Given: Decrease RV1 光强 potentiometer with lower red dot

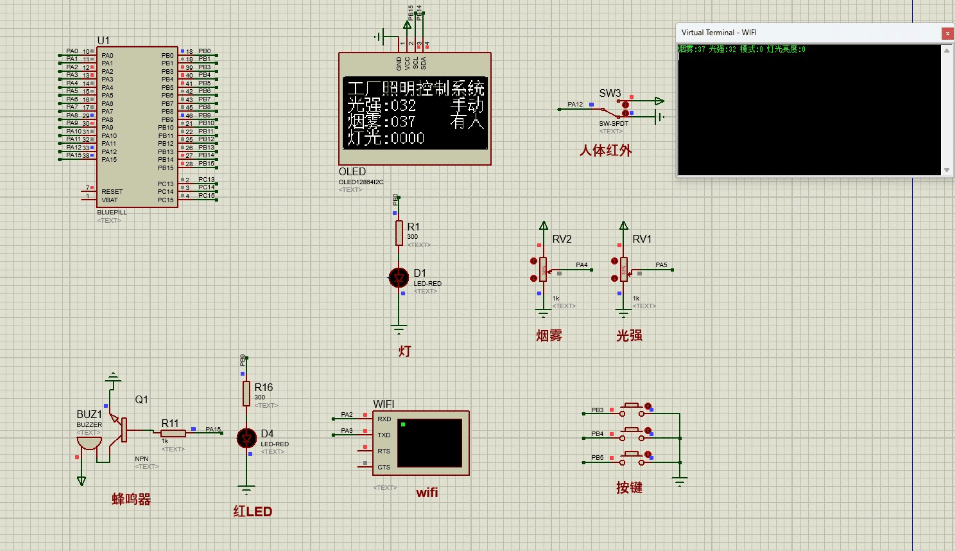Looking at the screenshot, I should click(612, 277).
